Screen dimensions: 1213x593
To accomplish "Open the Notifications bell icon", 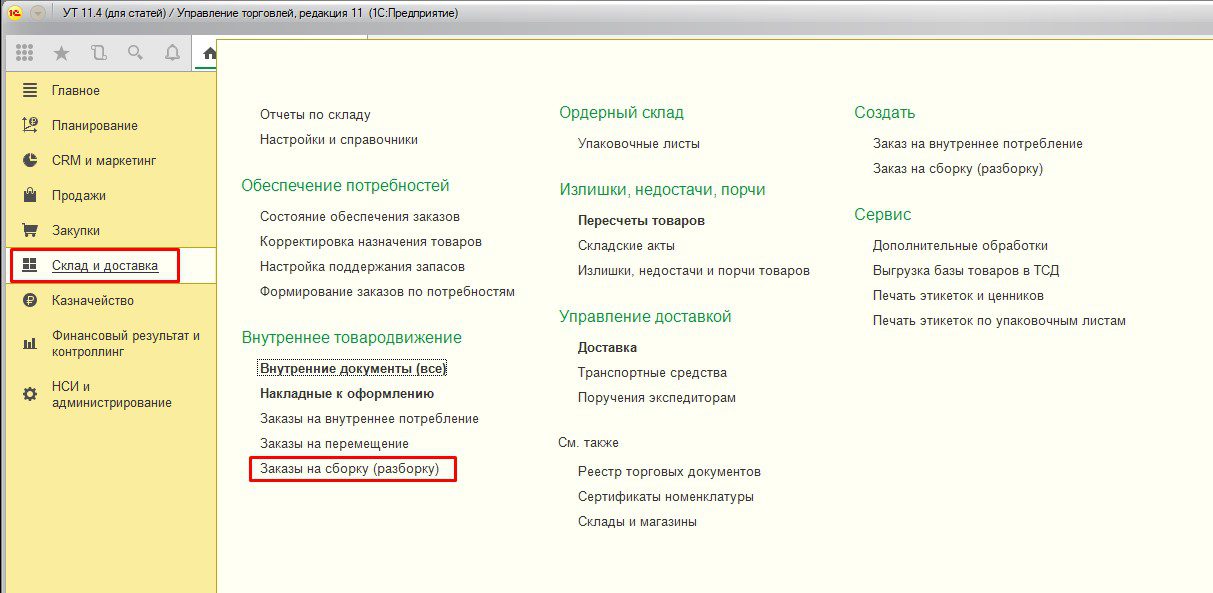I will click(172, 53).
